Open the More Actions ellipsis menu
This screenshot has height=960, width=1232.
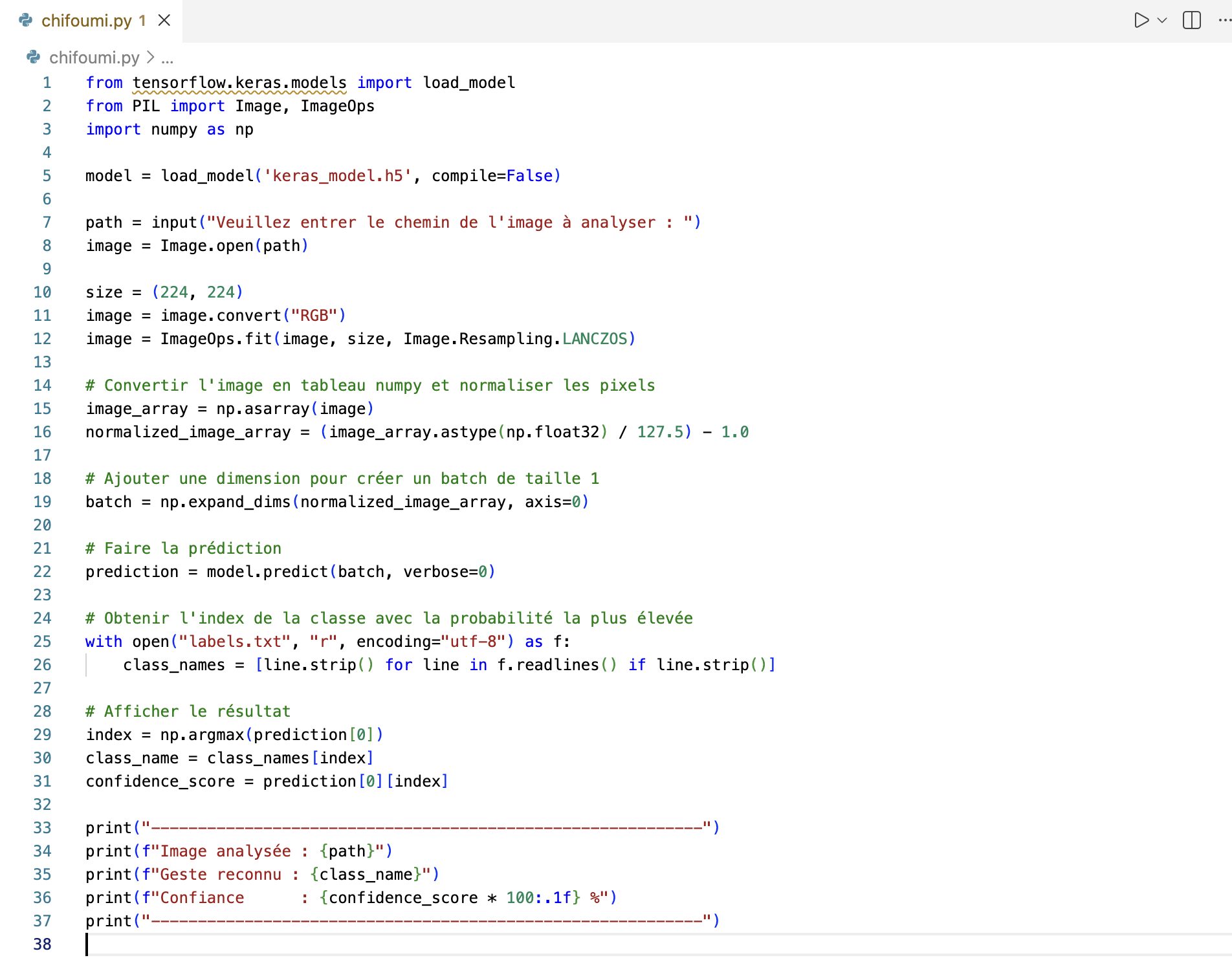(x=1224, y=21)
